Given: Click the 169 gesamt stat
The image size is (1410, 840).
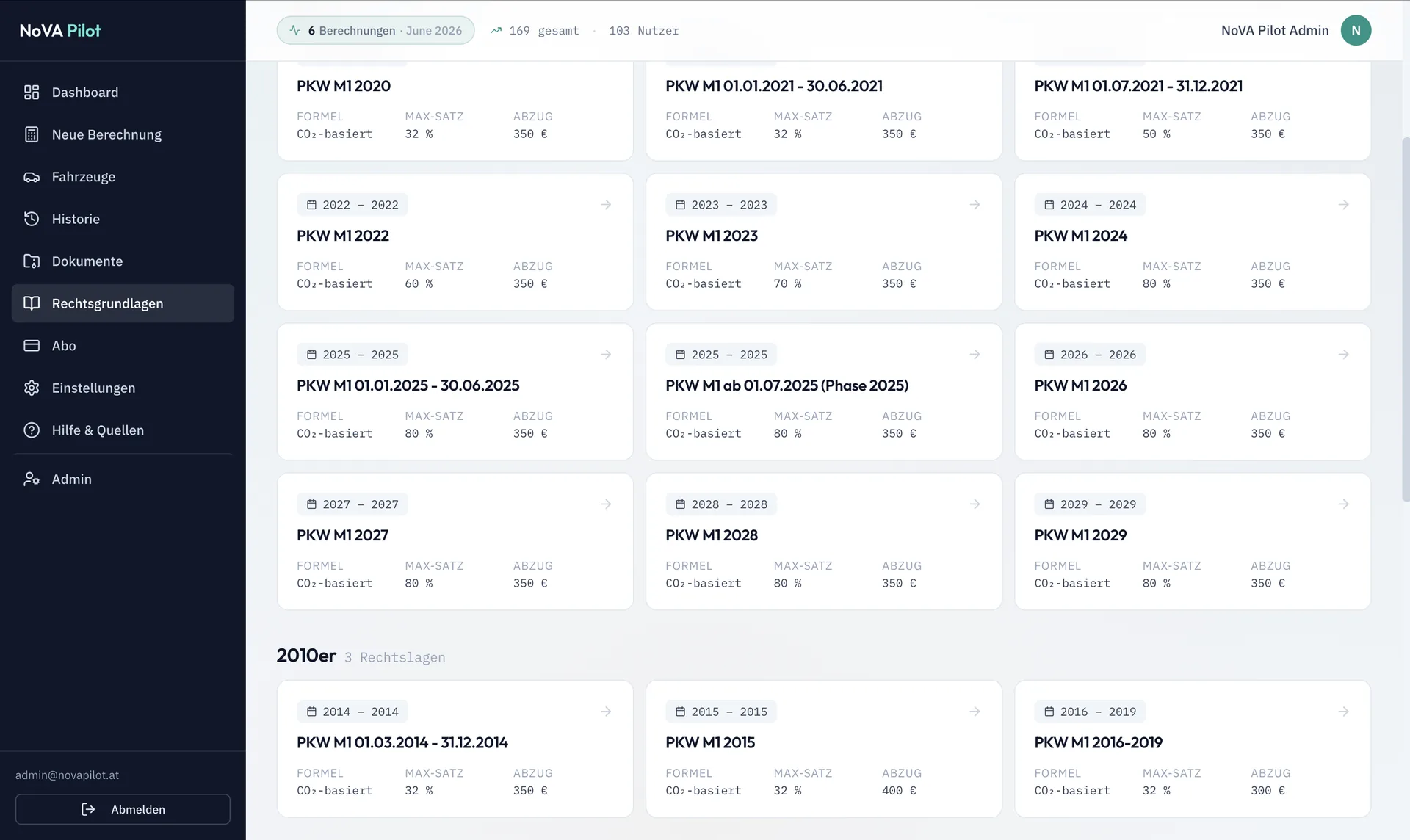Looking at the screenshot, I should (544, 31).
